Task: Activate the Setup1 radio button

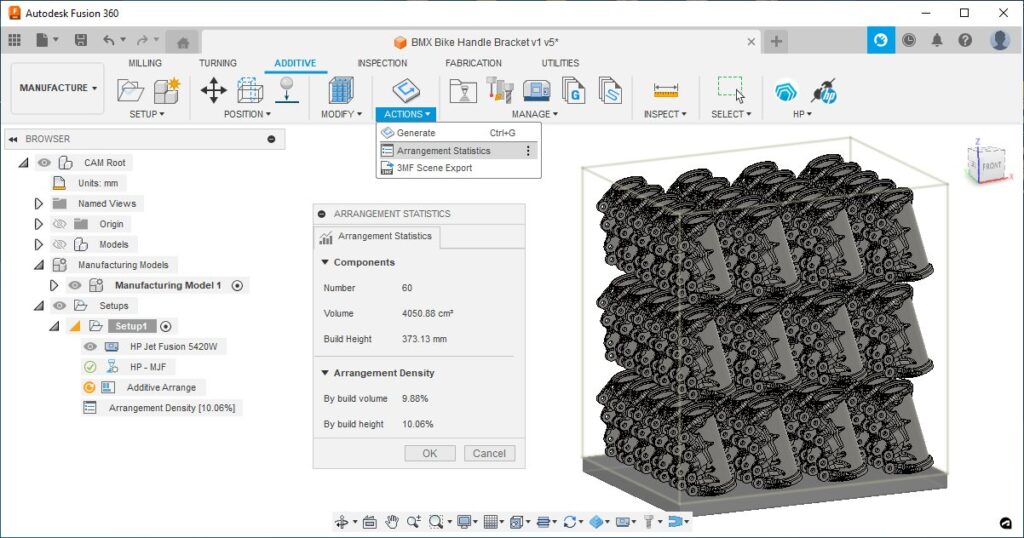Action: coord(166,326)
